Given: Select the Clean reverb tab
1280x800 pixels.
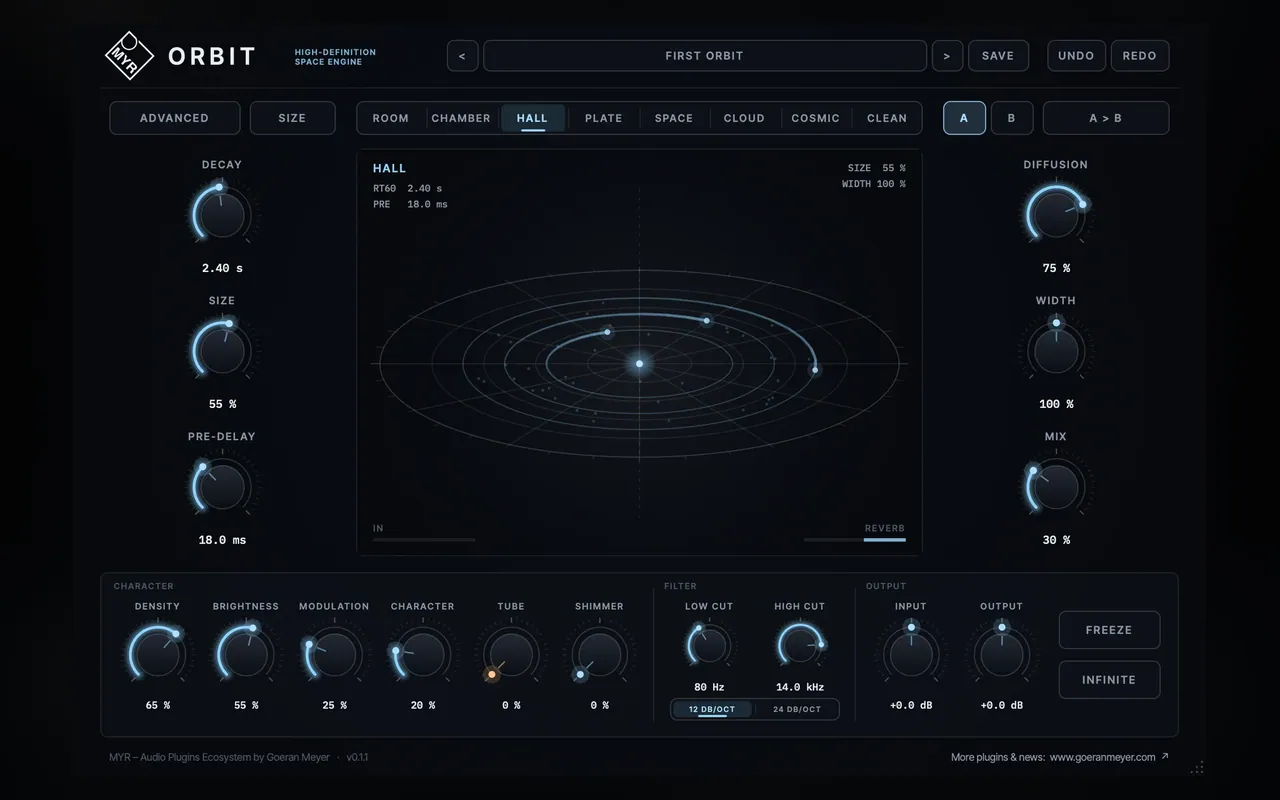Looking at the screenshot, I should 887,118.
